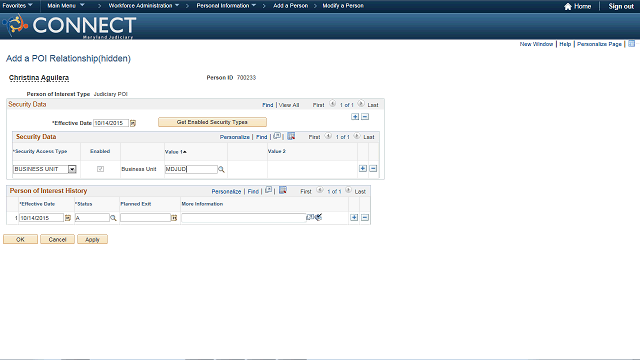
Task: Click the CONNECT Maryland Judiciary logo
Action: [69, 26]
